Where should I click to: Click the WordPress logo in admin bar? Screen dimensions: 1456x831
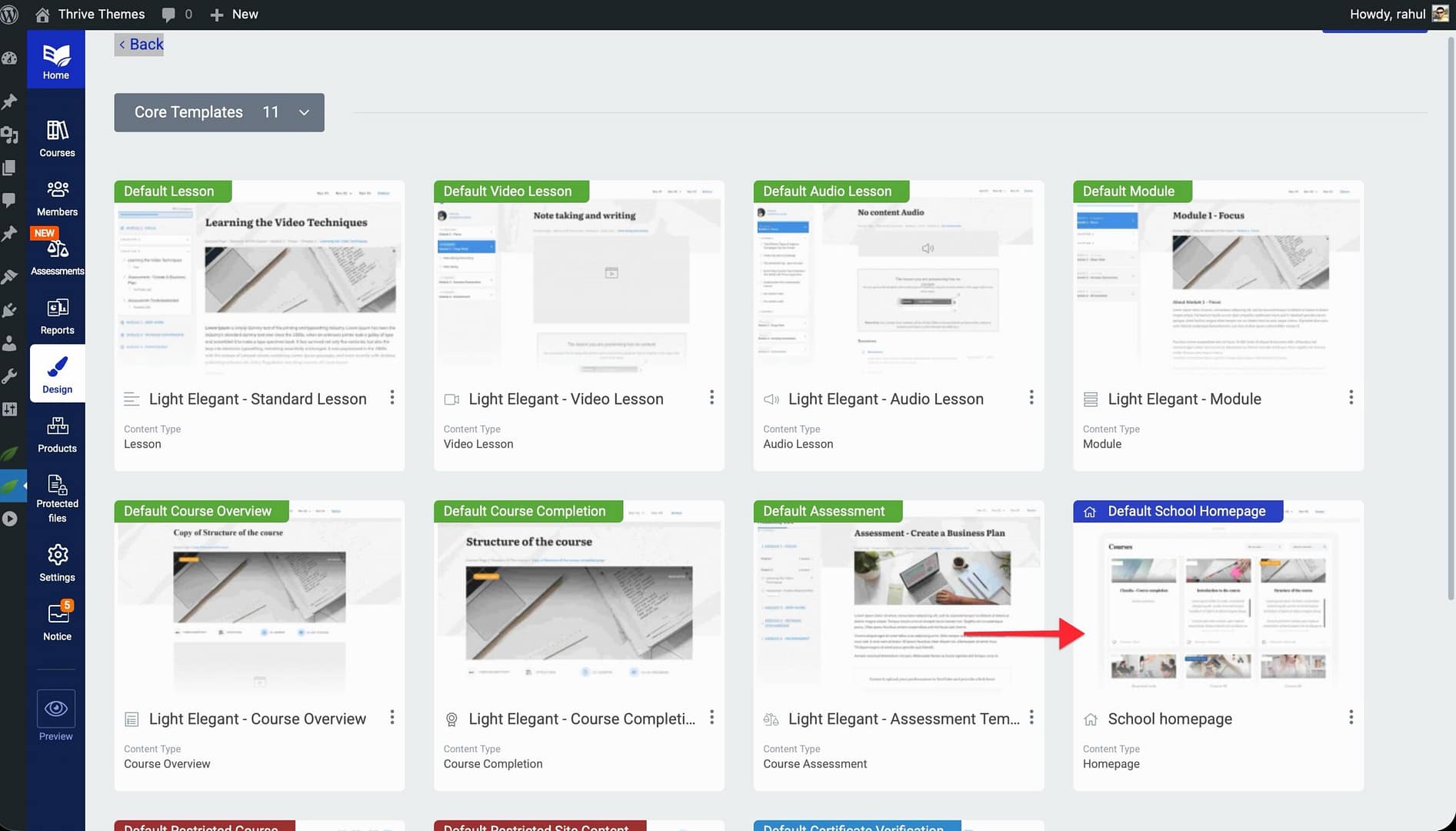click(10, 15)
